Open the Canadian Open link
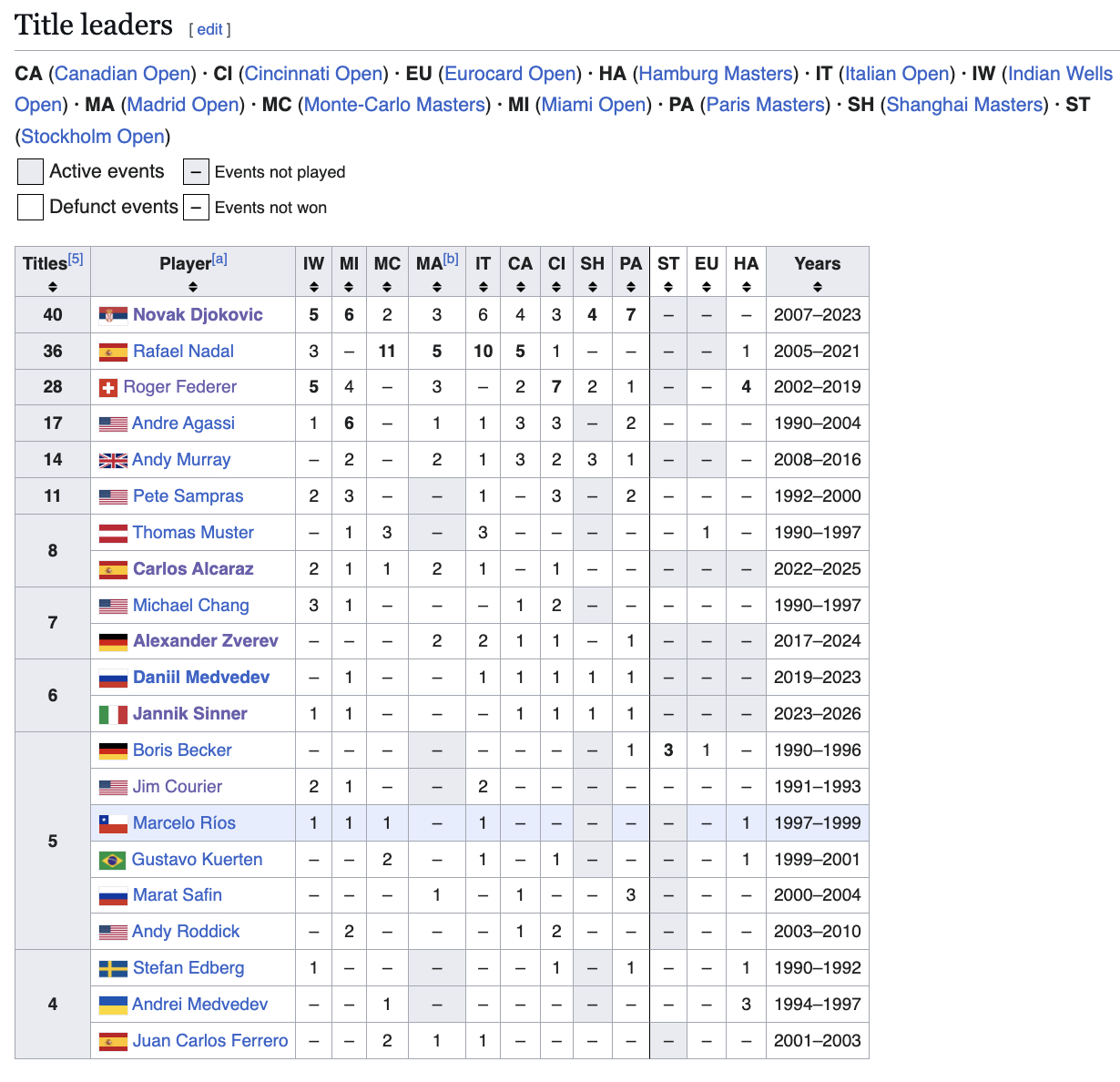This screenshot has width=1120, height=1082. coord(123,74)
